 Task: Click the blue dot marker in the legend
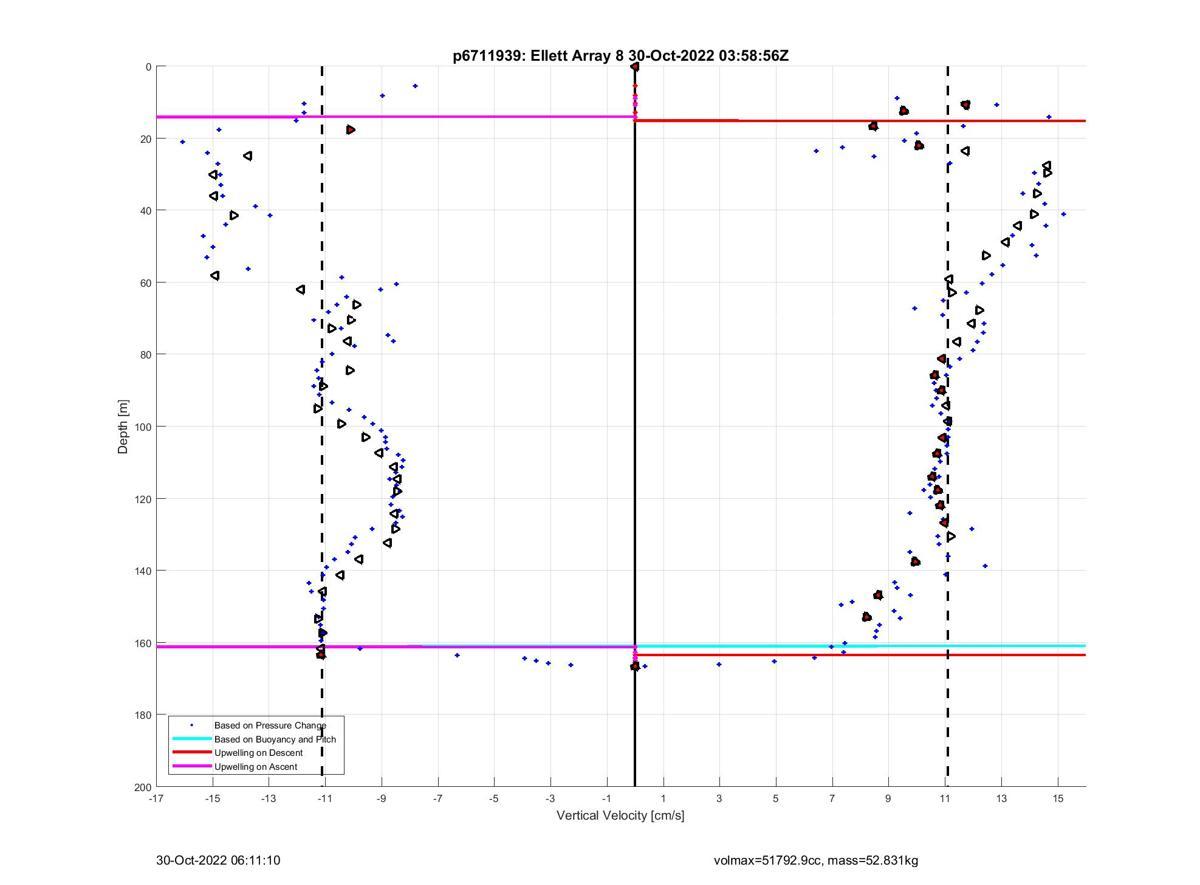click(192, 724)
